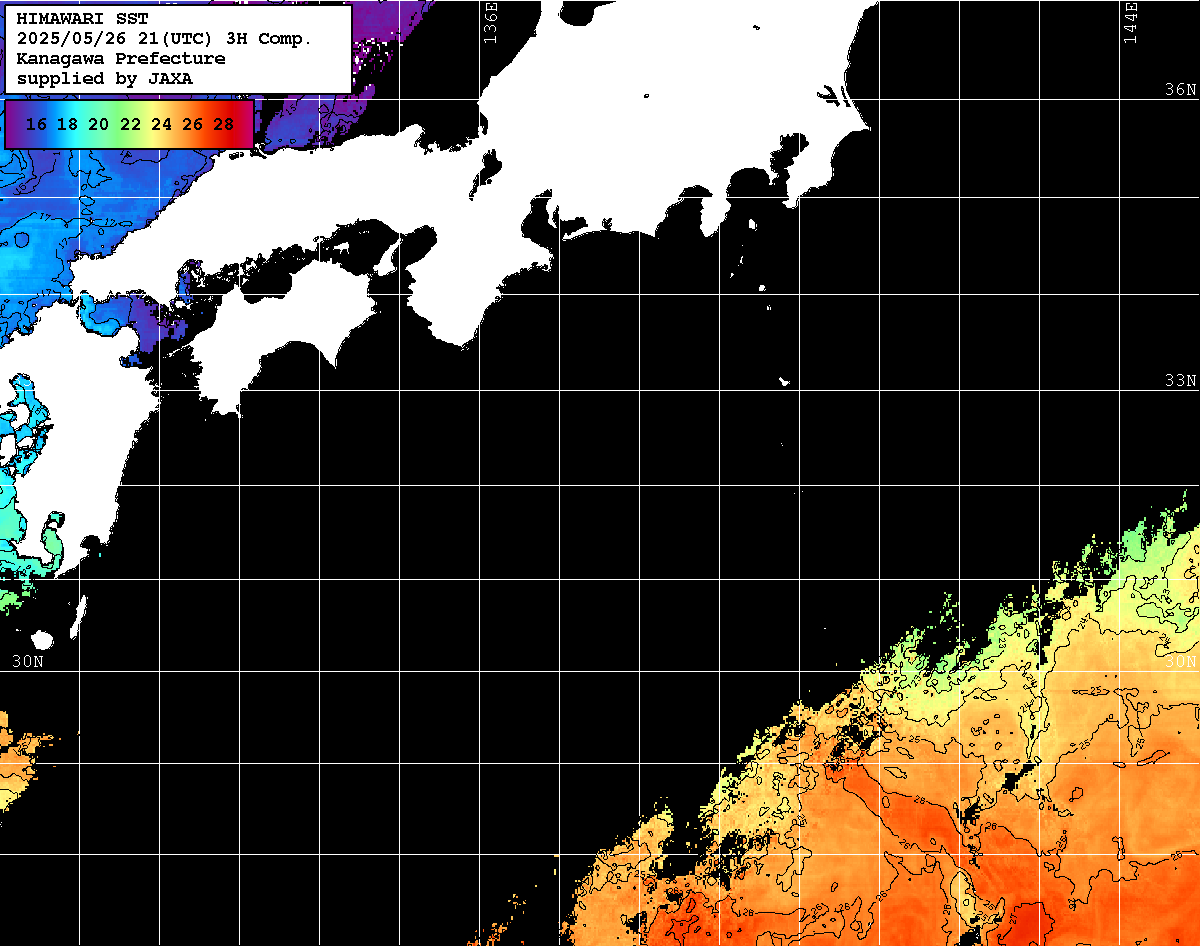Click the 30N label at the right edge
This screenshot has width=1200, height=946.
(x=1180, y=661)
